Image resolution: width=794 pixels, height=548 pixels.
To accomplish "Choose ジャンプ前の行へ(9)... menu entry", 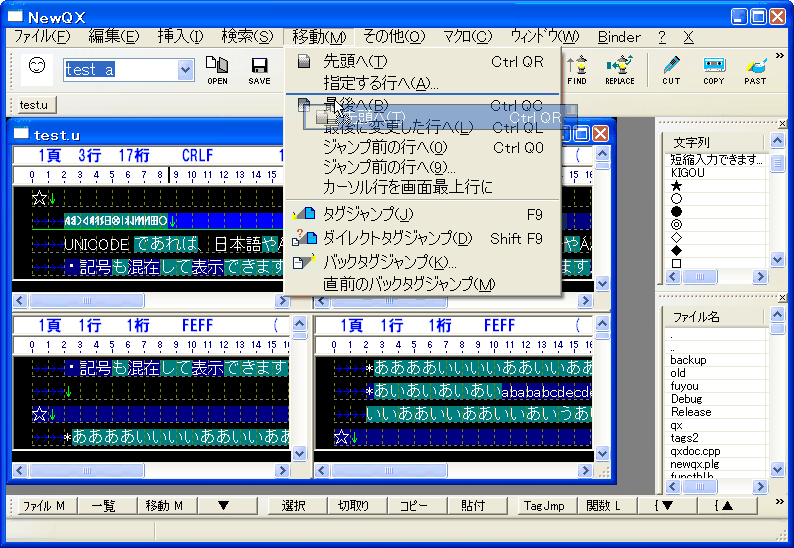I will [423, 167].
